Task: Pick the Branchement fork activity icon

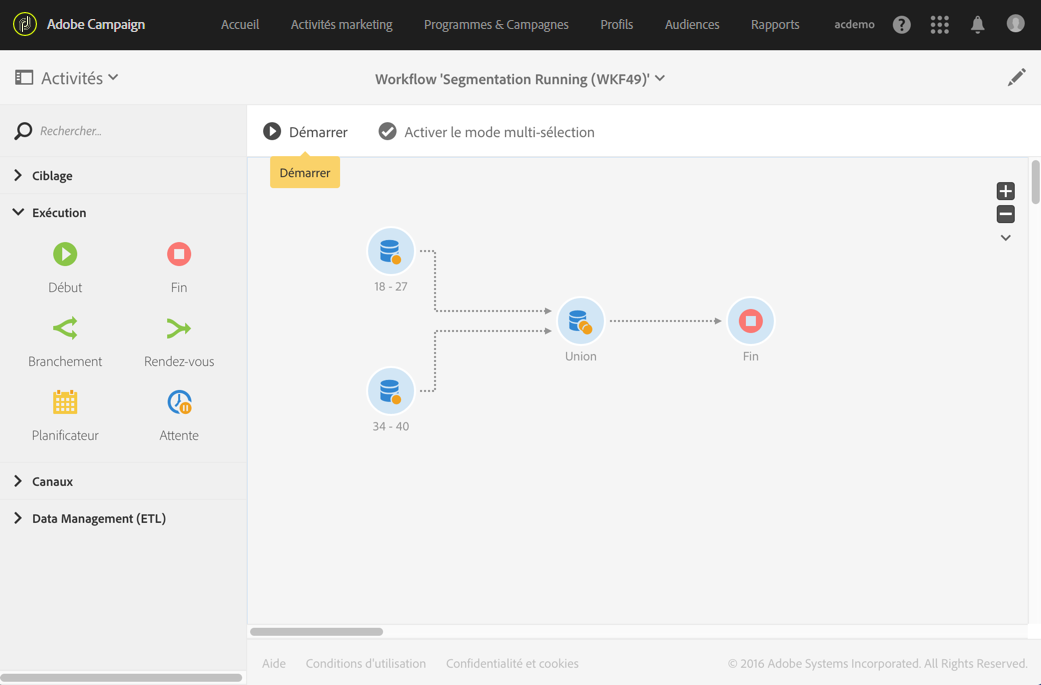Action: click(x=65, y=329)
